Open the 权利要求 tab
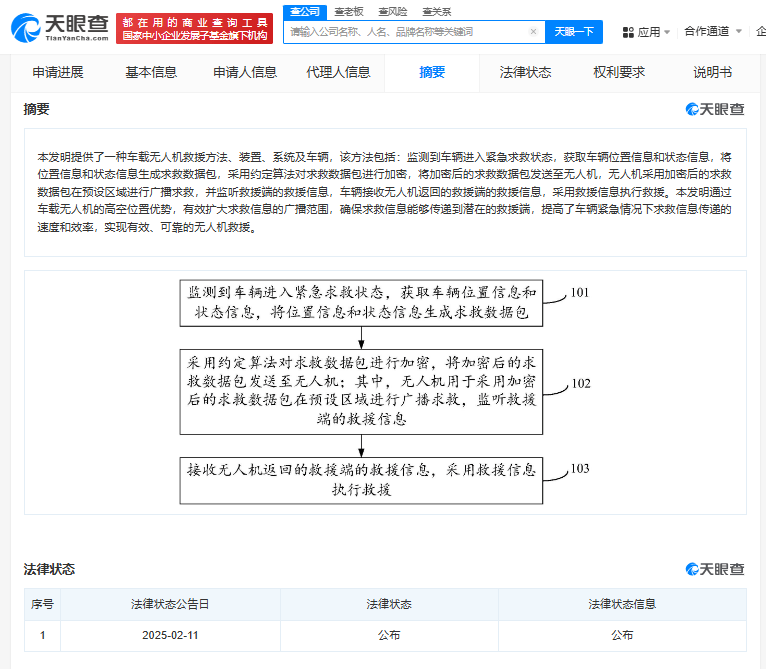The width and height of the screenshot is (766, 669). (619, 72)
